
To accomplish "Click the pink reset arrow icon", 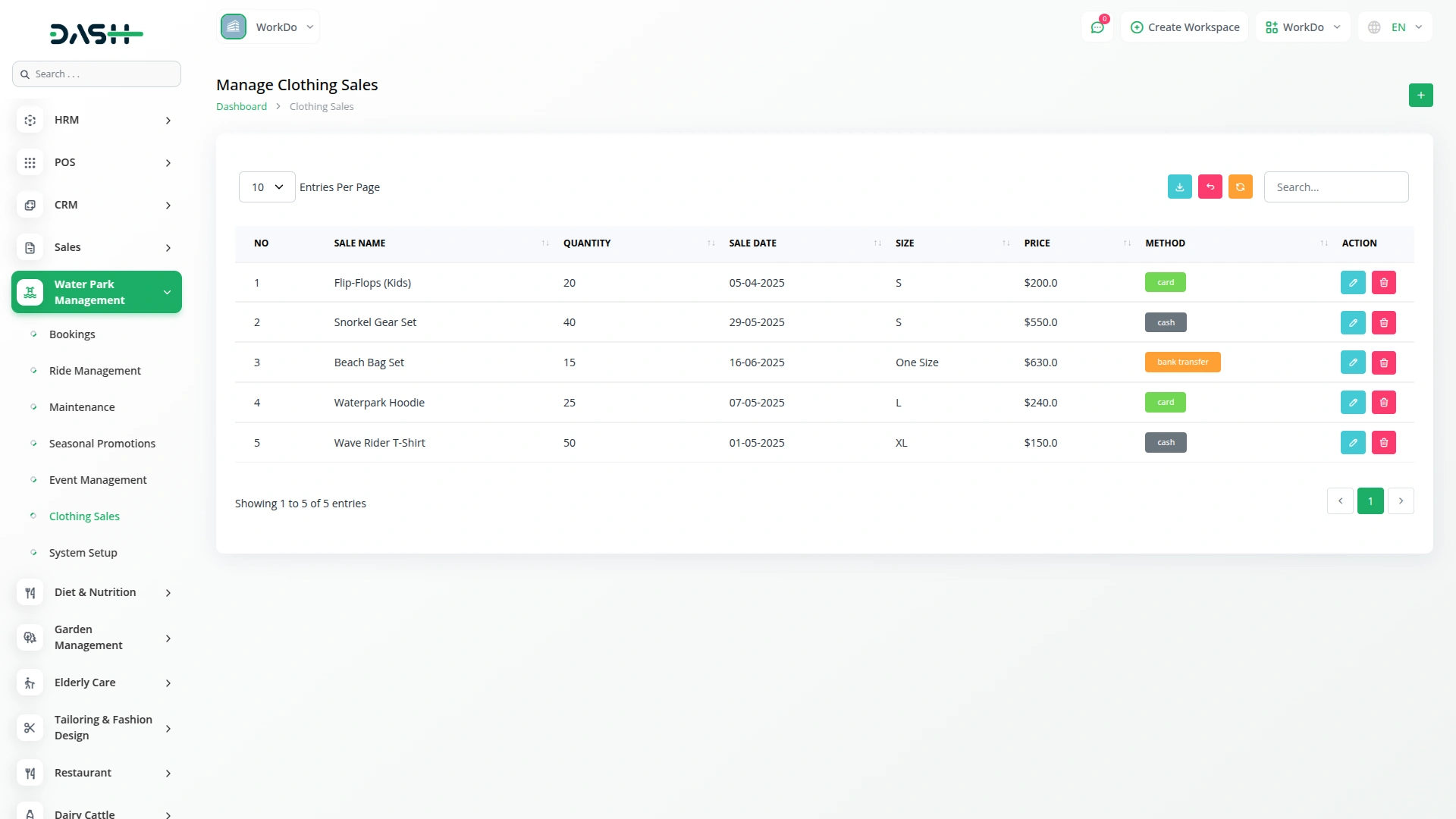I will tap(1210, 187).
